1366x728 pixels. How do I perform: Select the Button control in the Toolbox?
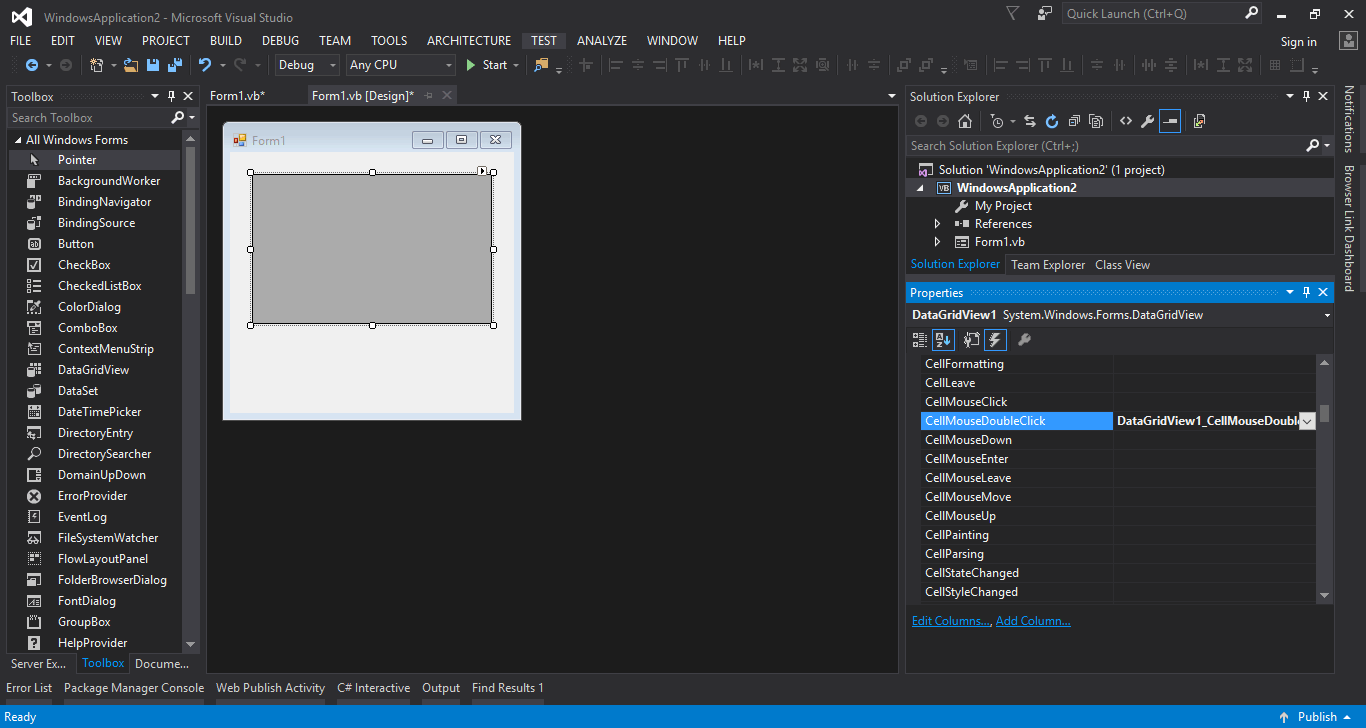pos(96,244)
